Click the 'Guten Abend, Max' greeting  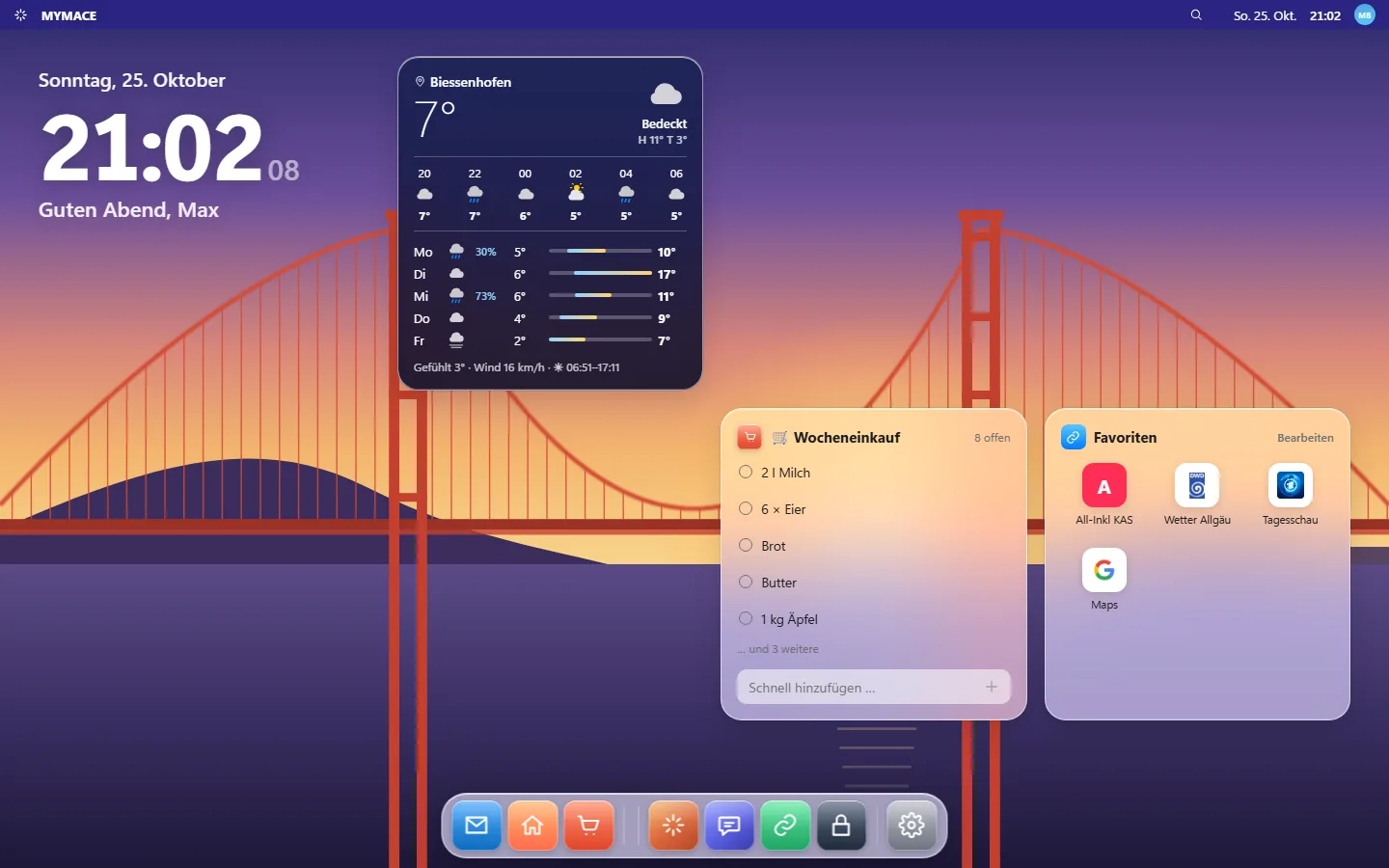coord(128,210)
